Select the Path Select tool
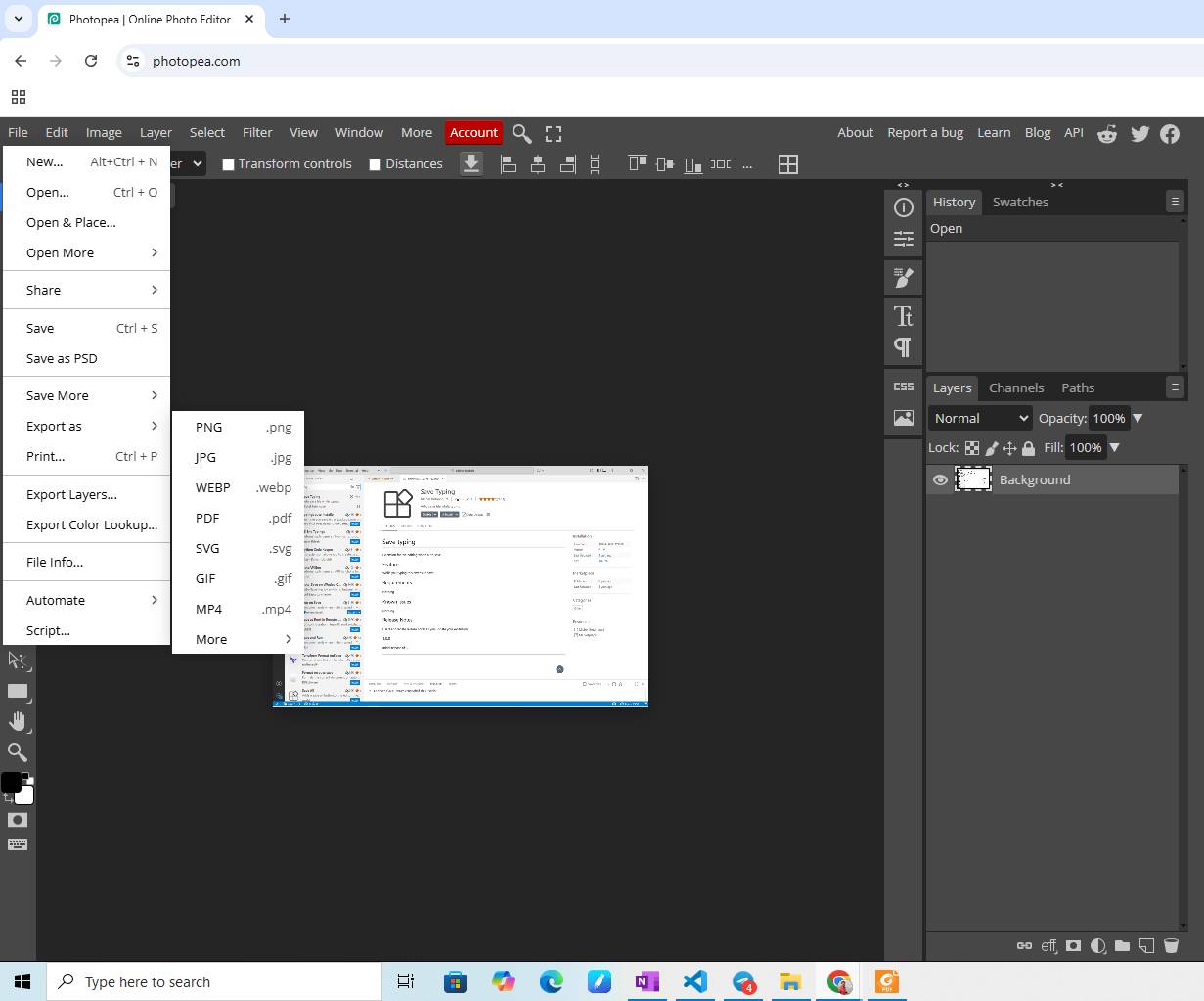The height and width of the screenshot is (1001, 1204). pos(18,660)
